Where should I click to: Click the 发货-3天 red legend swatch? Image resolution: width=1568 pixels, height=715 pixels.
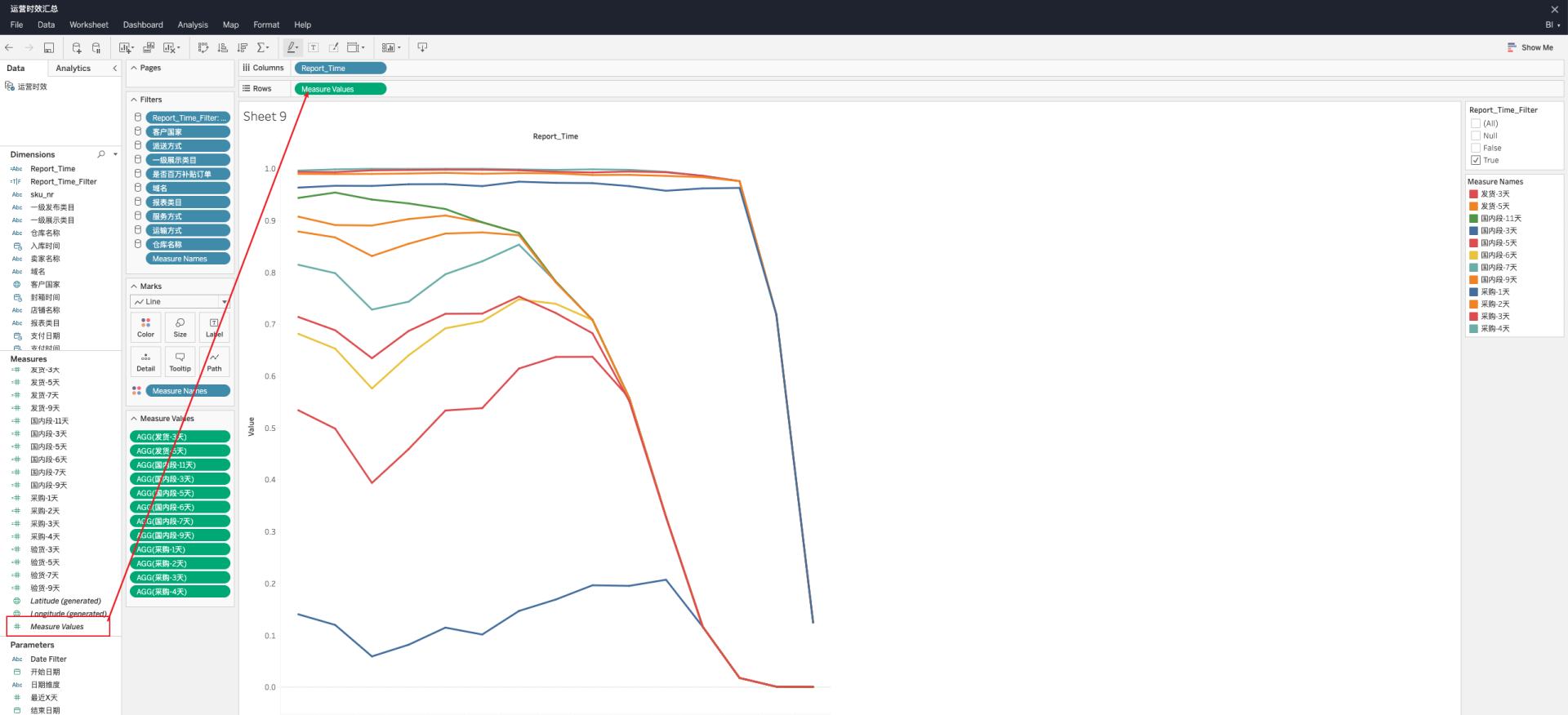point(1474,194)
